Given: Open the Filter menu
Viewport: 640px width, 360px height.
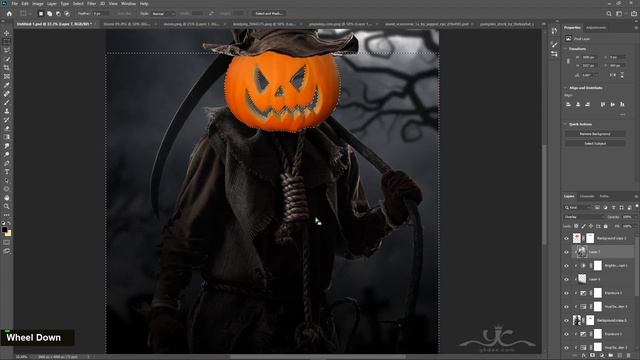Looking at the screenshot, I should point(91,4).
